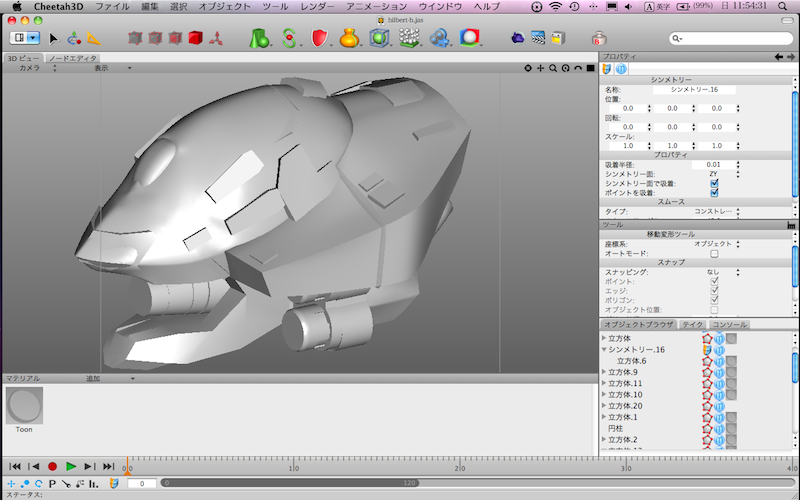This screenshot has width=800, height=500.
Task: Select the arrow selection tool in toolbar
Action: point(54,38)
